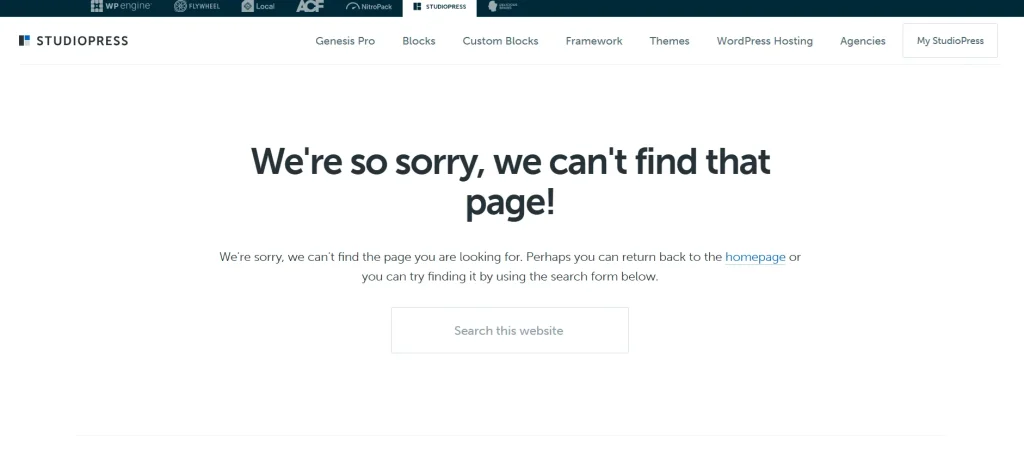
Task: Open the WP Engine logo in top bar
Action: (121, 7)
